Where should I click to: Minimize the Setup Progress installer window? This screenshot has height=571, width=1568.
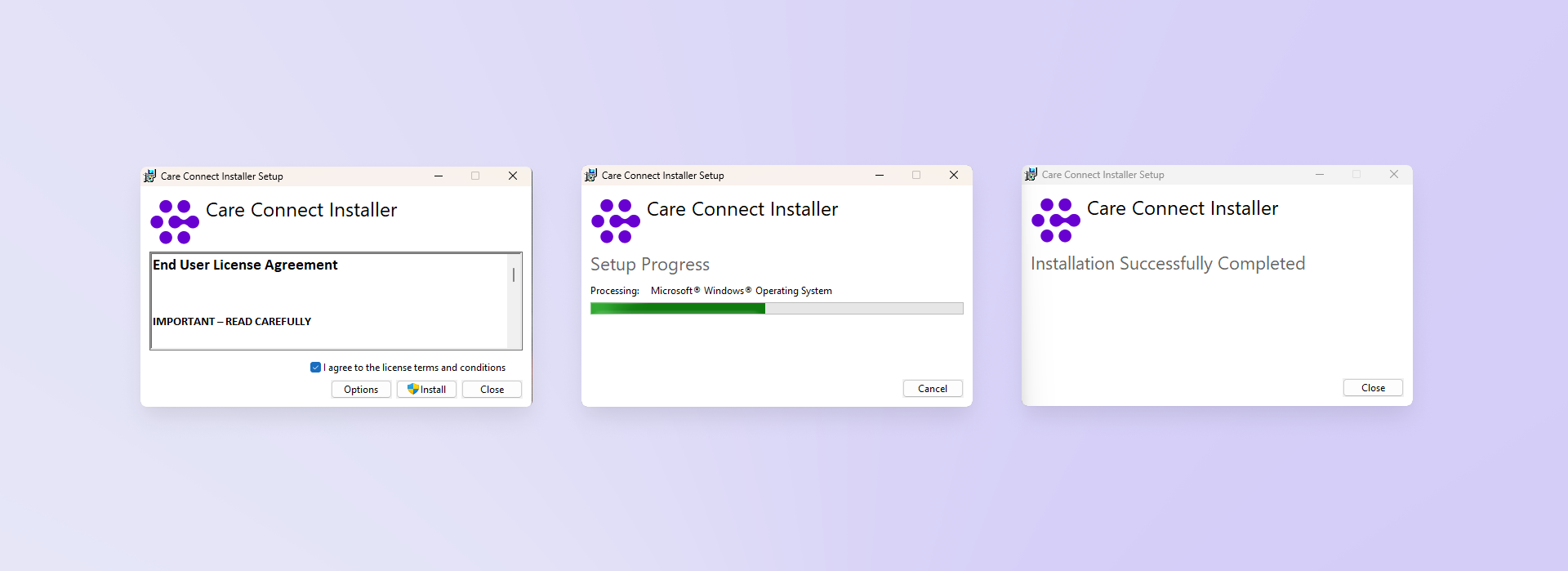(x=880, y=175)
